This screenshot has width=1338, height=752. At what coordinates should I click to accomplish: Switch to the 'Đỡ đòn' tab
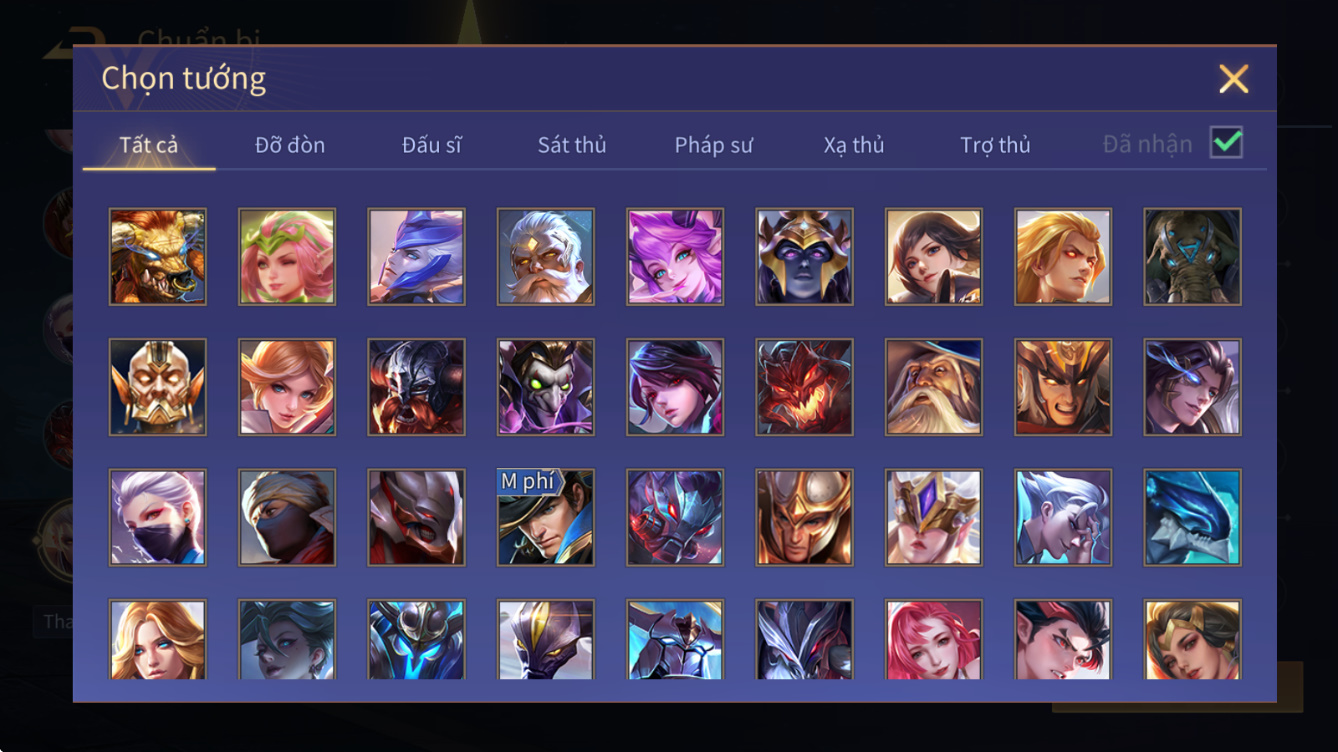point(290,145)
